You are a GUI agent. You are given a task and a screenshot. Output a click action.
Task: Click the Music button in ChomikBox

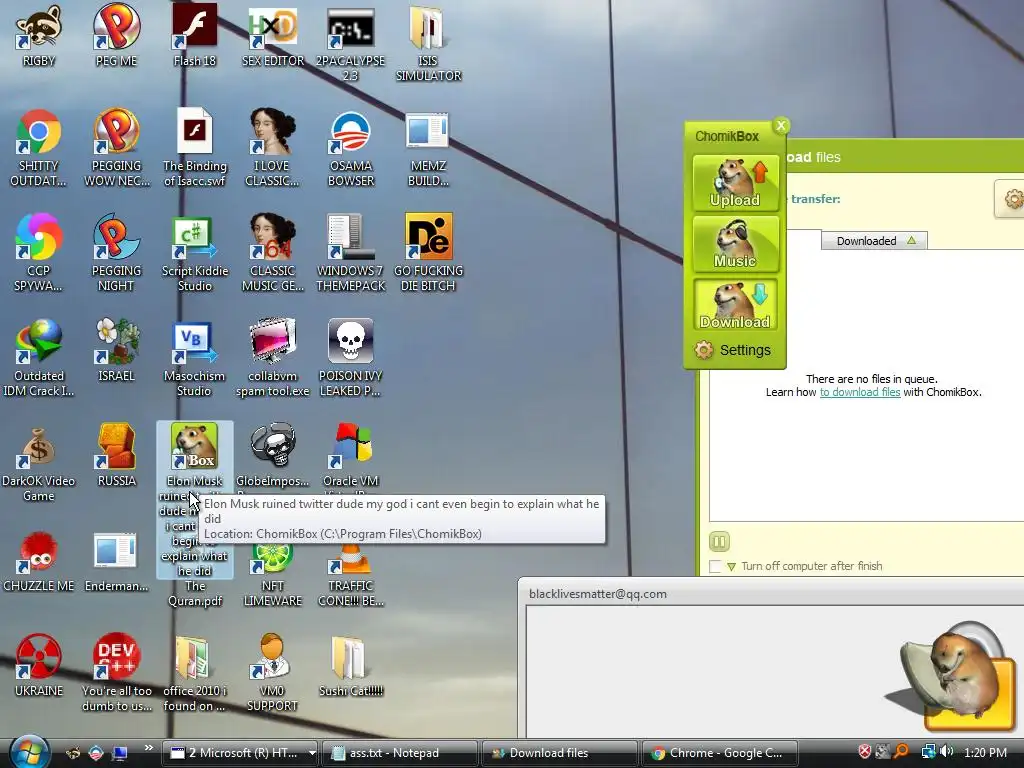point(735,244)
